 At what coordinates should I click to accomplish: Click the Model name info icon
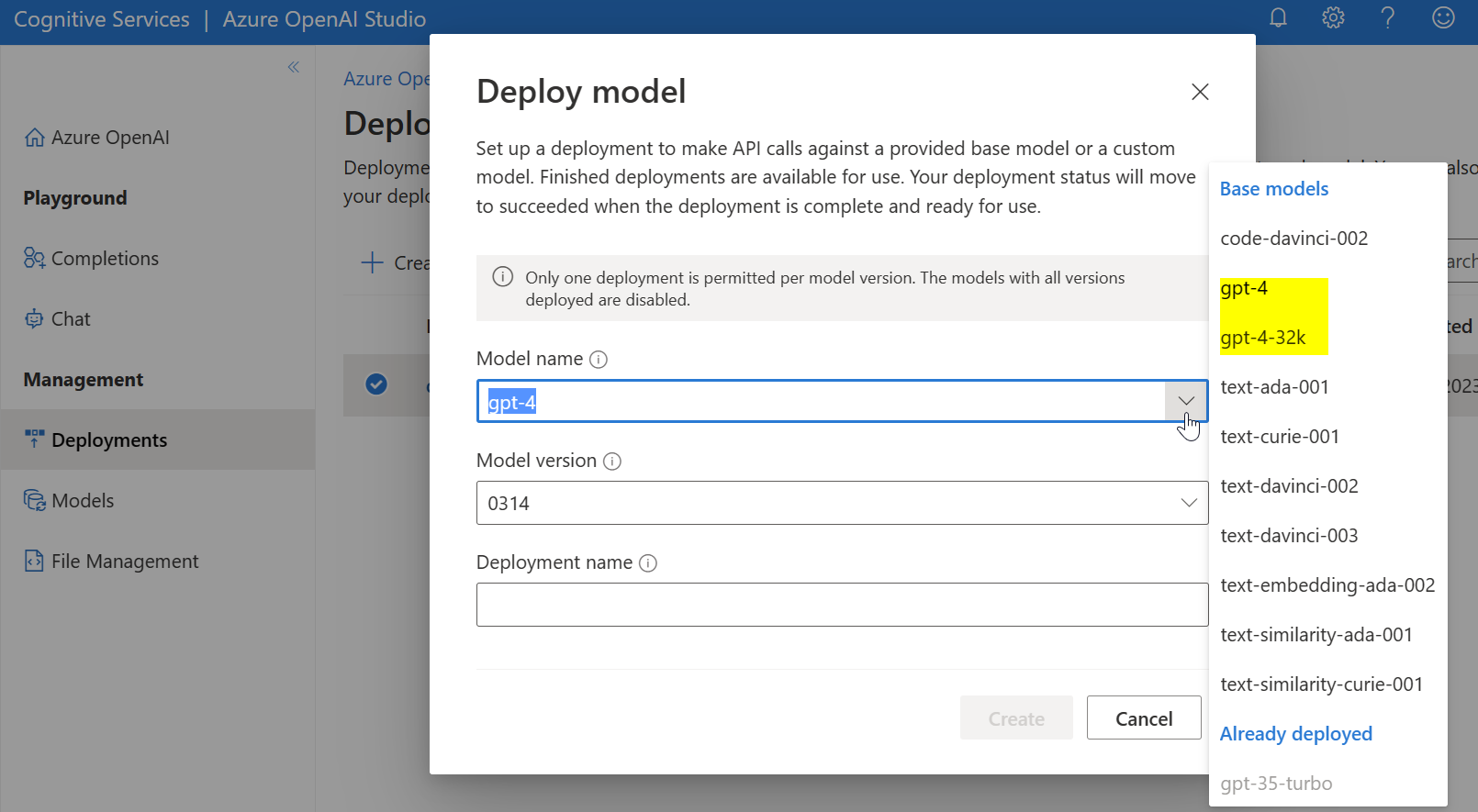coord(599,360)
